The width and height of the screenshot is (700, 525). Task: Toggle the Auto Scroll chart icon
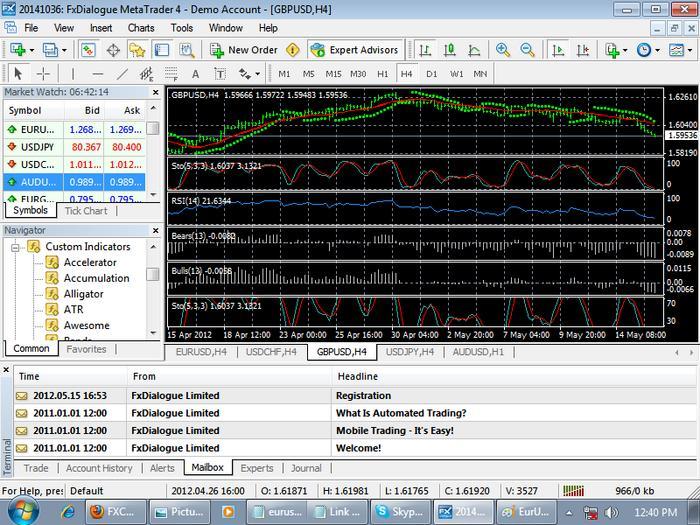pos(558,50)
